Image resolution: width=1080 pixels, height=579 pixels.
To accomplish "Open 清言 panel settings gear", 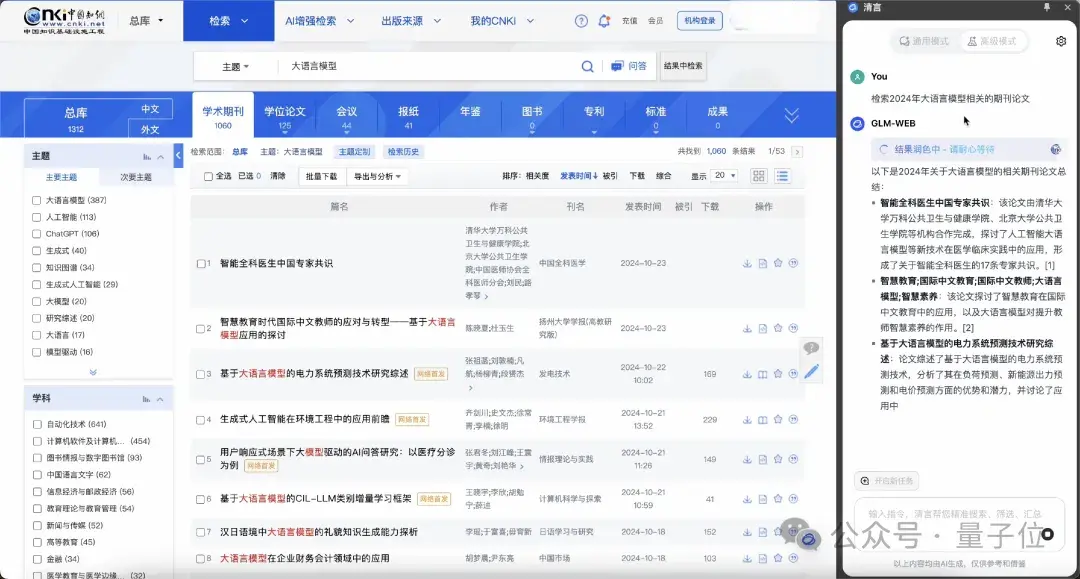I will pos(1061,41).
